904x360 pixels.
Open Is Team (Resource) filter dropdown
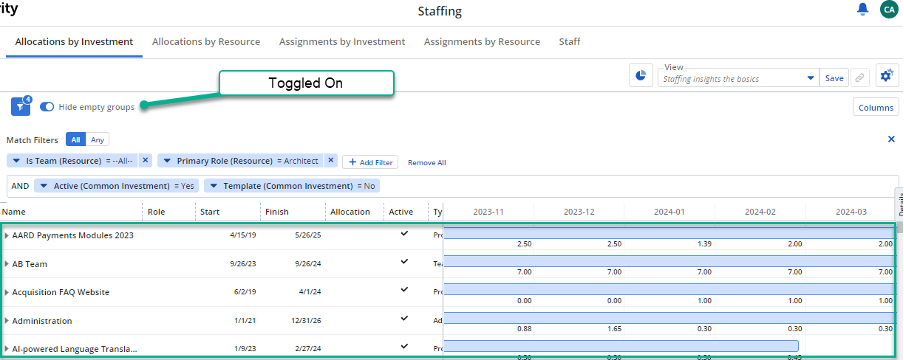click(16, 162)
